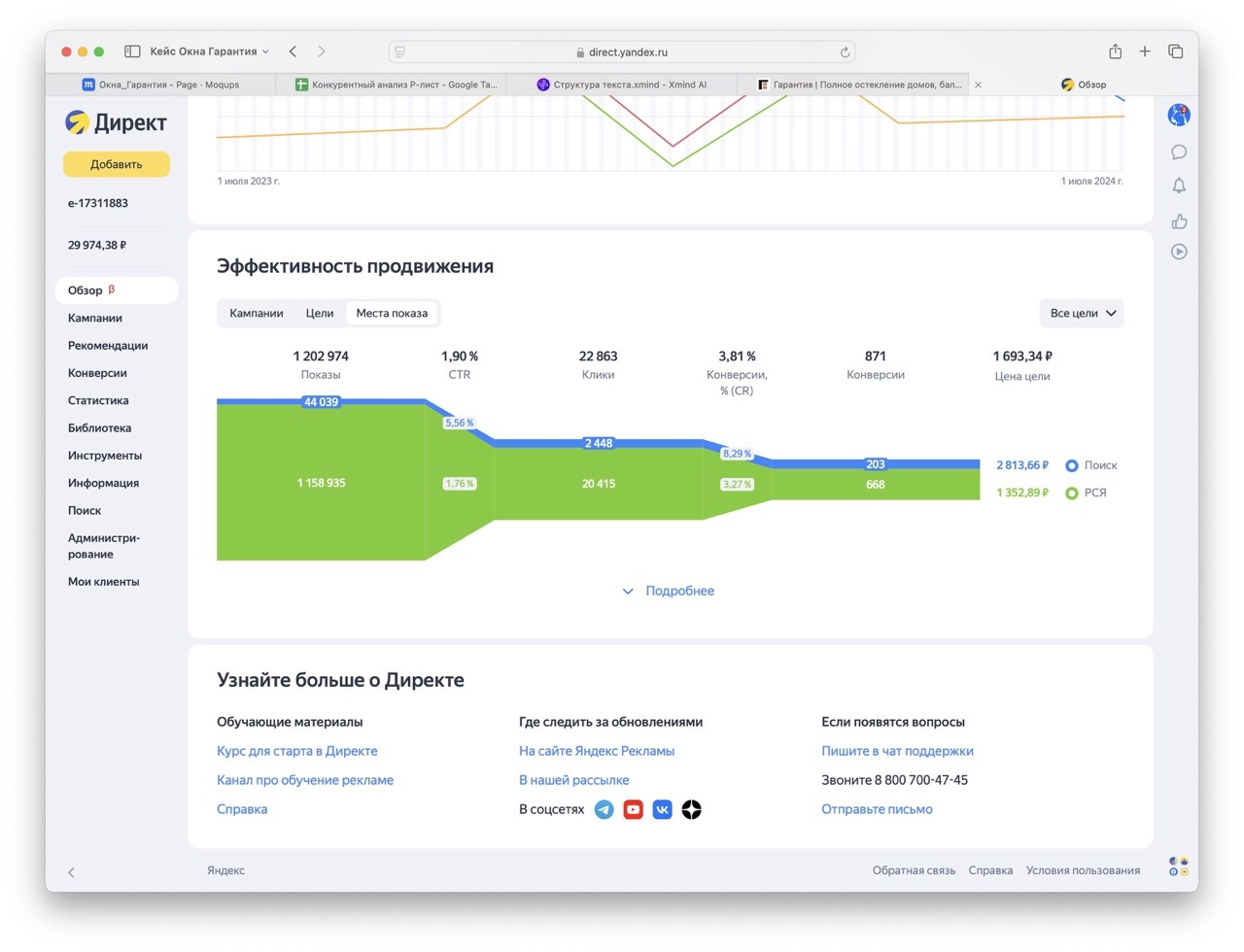
Task: Toggle the Safari sidebar panel icon
Action: [x=132, y=51]
